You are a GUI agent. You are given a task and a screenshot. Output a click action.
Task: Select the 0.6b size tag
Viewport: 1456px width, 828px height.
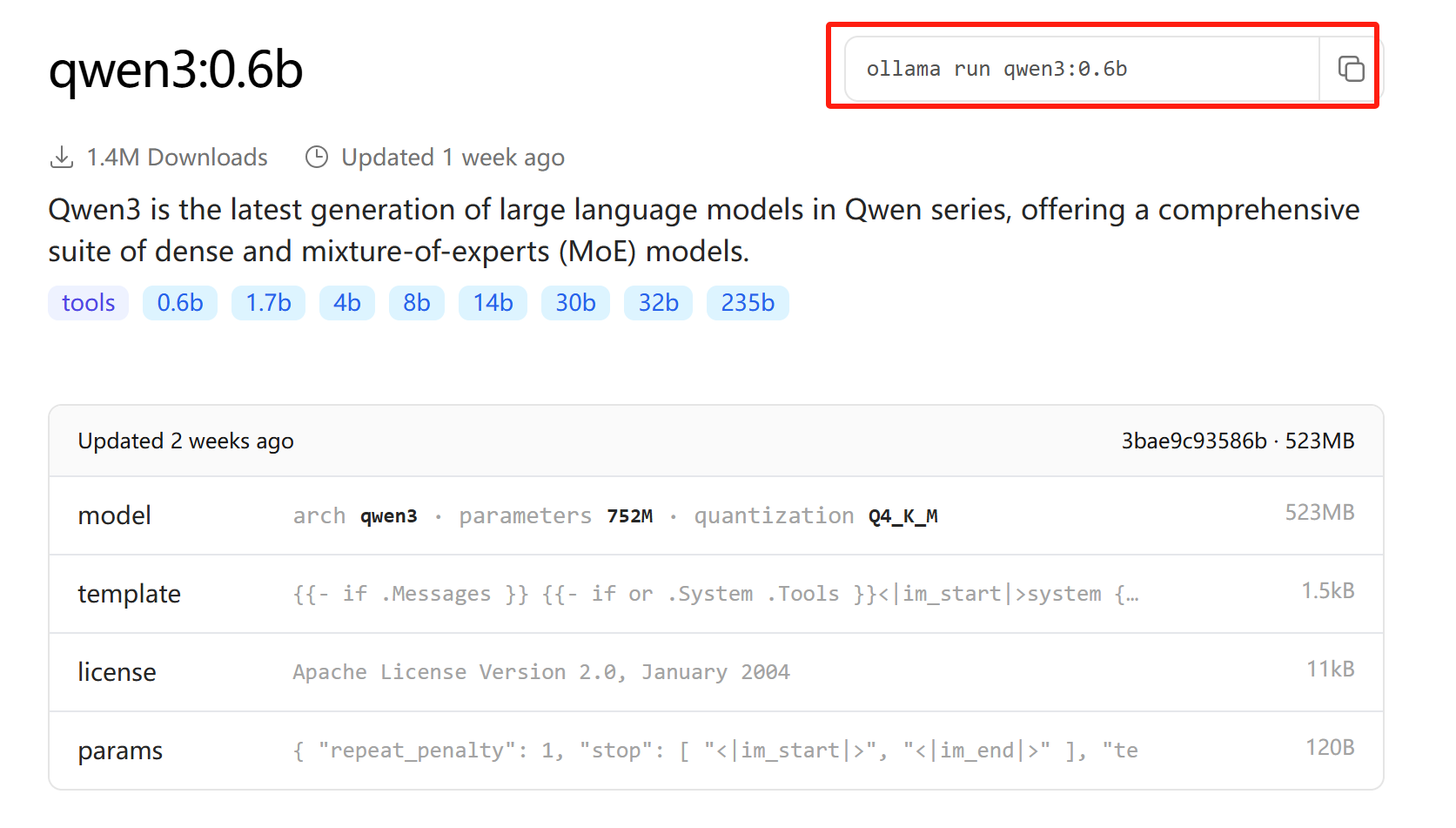(x=180, y=303)
